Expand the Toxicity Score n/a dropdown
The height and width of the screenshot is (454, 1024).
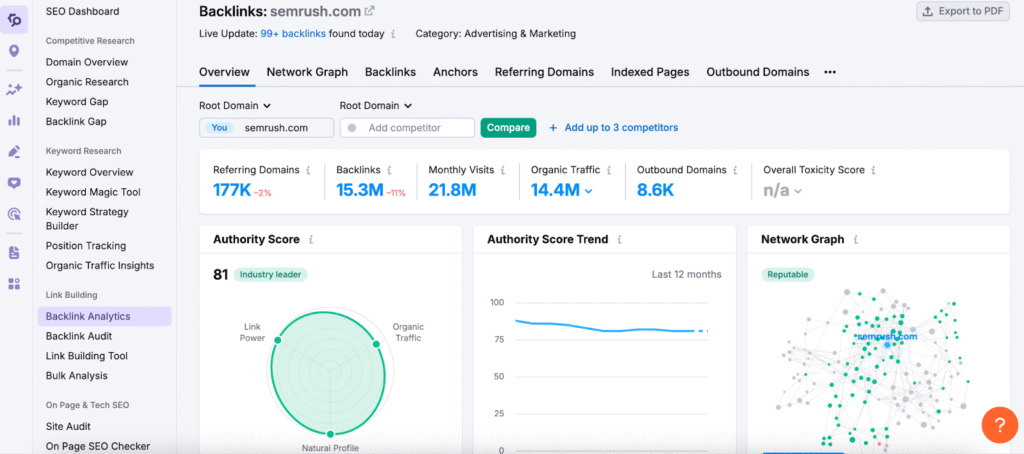tap(797, 191)
